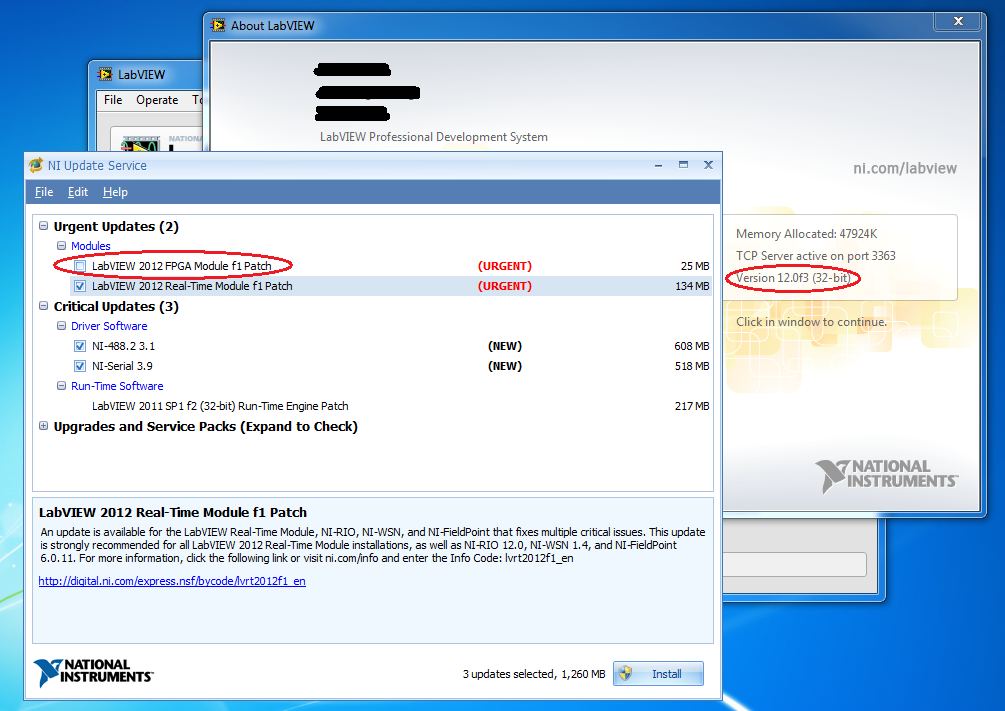Click the NI-Serial 3.9 row label
Viewport: 1005px width, 711px height.
pos(122,366)
